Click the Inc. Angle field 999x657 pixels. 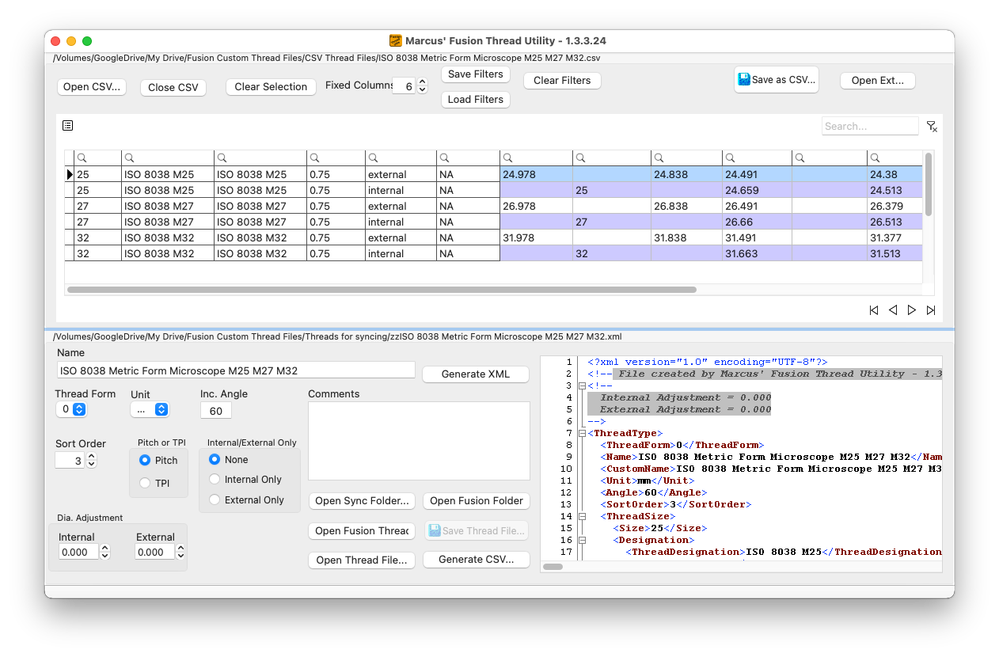click(216, 411)
